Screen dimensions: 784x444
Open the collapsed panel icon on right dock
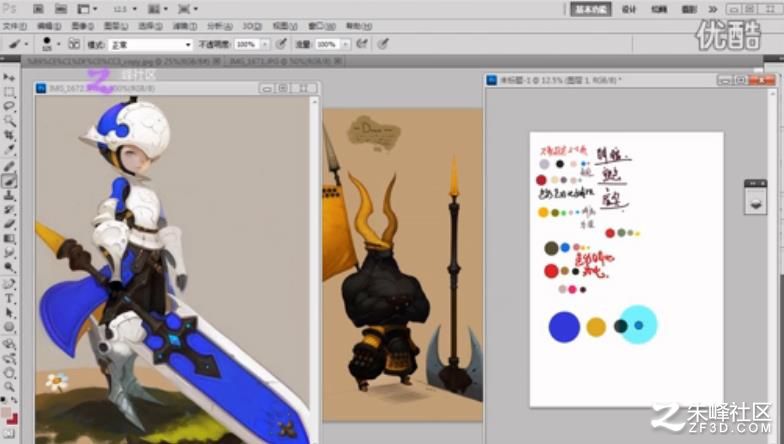click(x=756, y=203)
